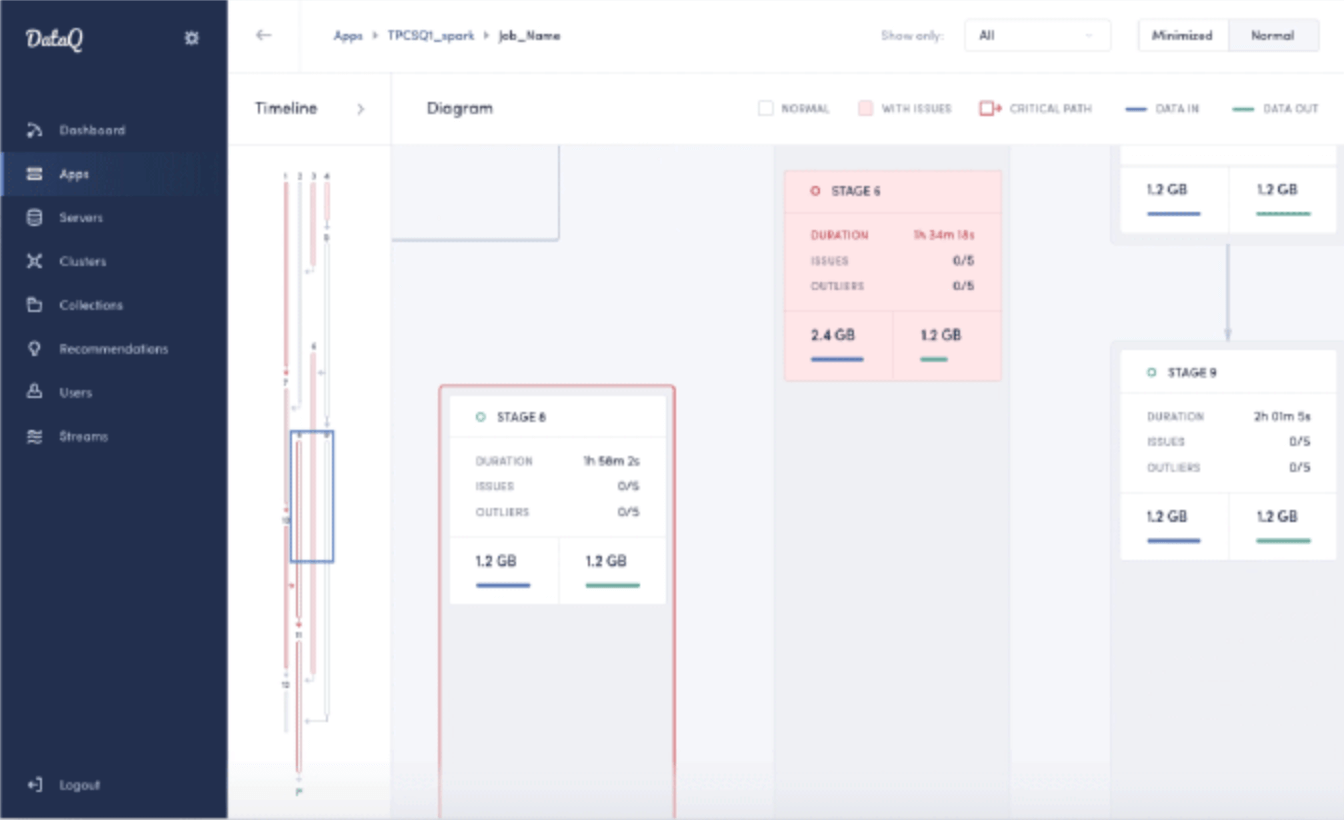The image size is (1344, 820).
Task: Open the Show only dropdown
Action: coord(1037,35)
